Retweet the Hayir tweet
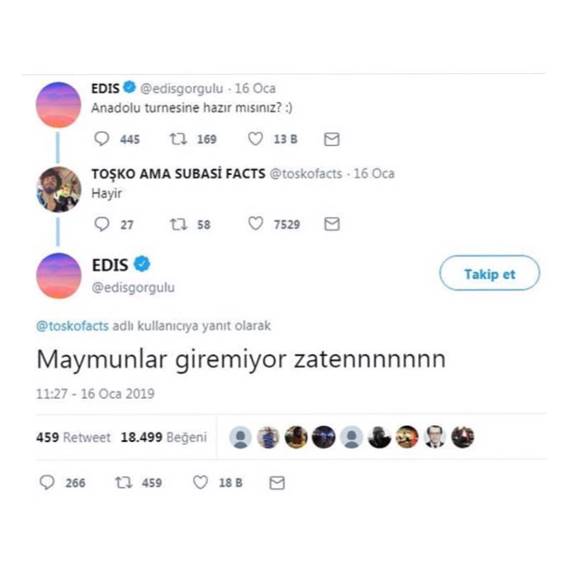568x568 pixels. [x=178, y=224]
